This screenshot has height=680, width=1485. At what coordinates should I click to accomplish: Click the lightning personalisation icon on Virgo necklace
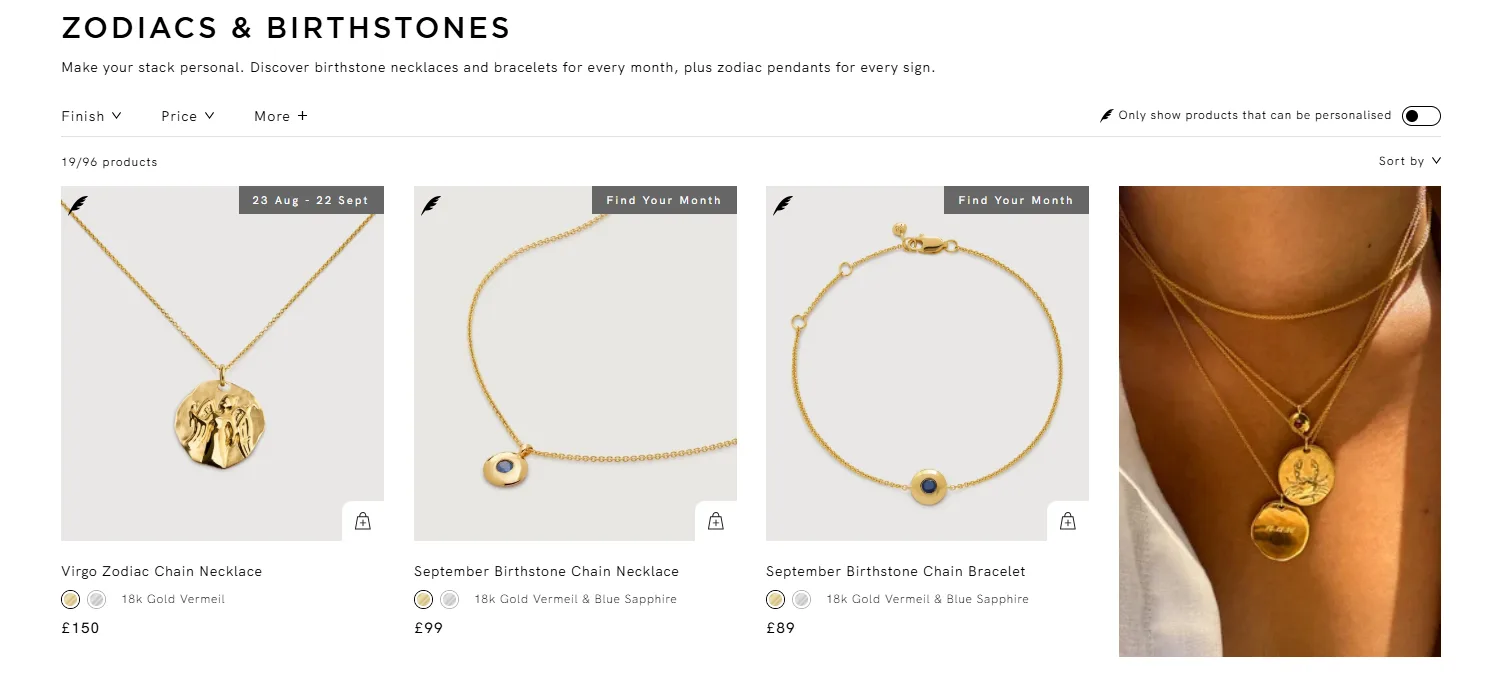[79, 205]
